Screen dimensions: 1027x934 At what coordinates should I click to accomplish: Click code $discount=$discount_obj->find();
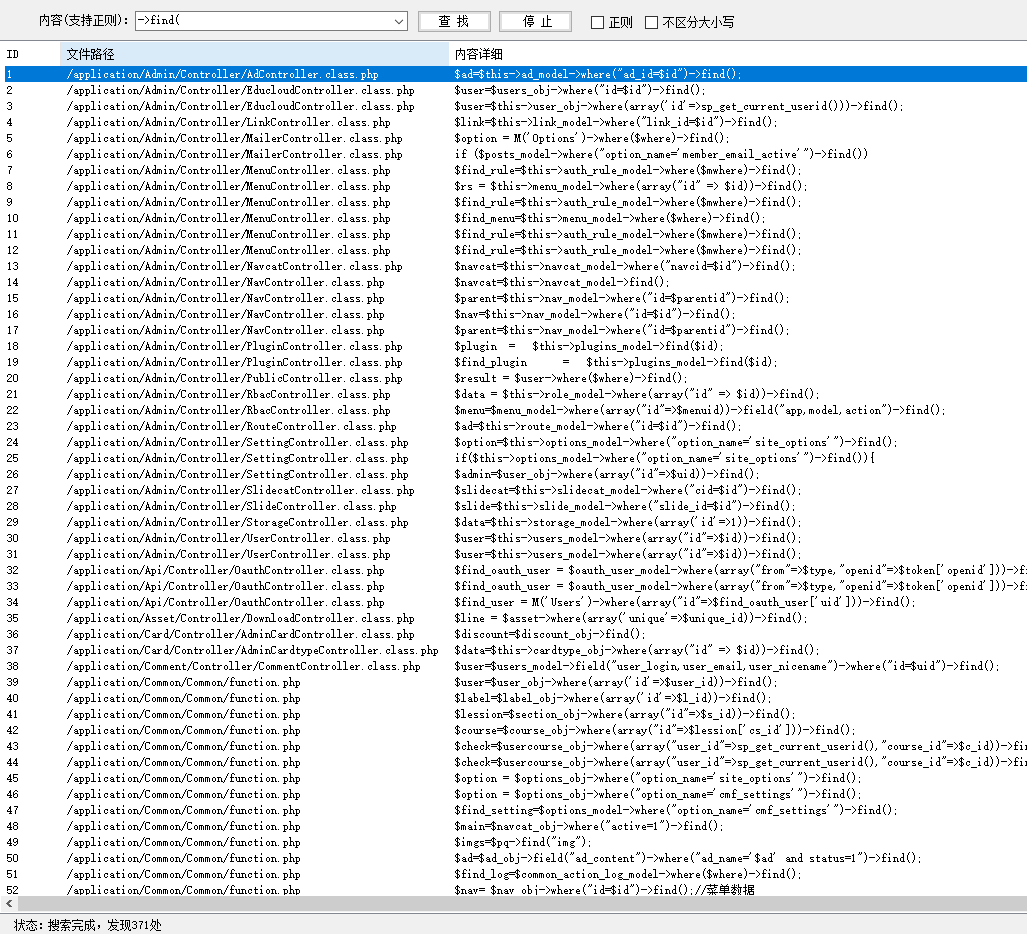[x=550, y=635]
